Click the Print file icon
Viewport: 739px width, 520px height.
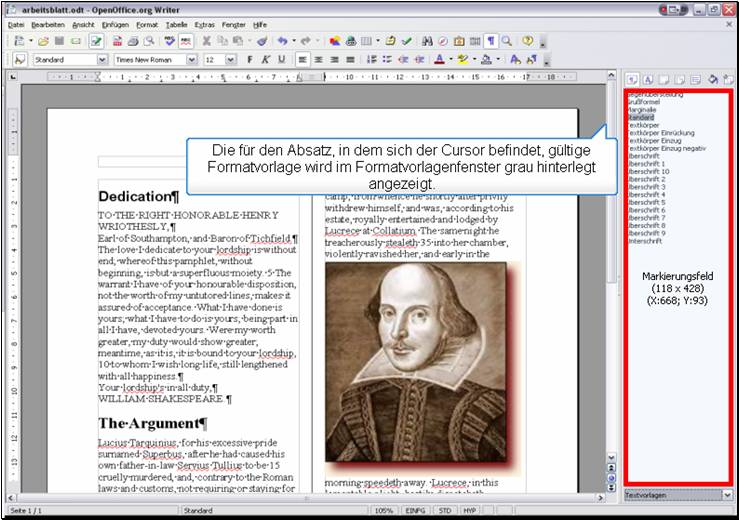pos(133,42)
